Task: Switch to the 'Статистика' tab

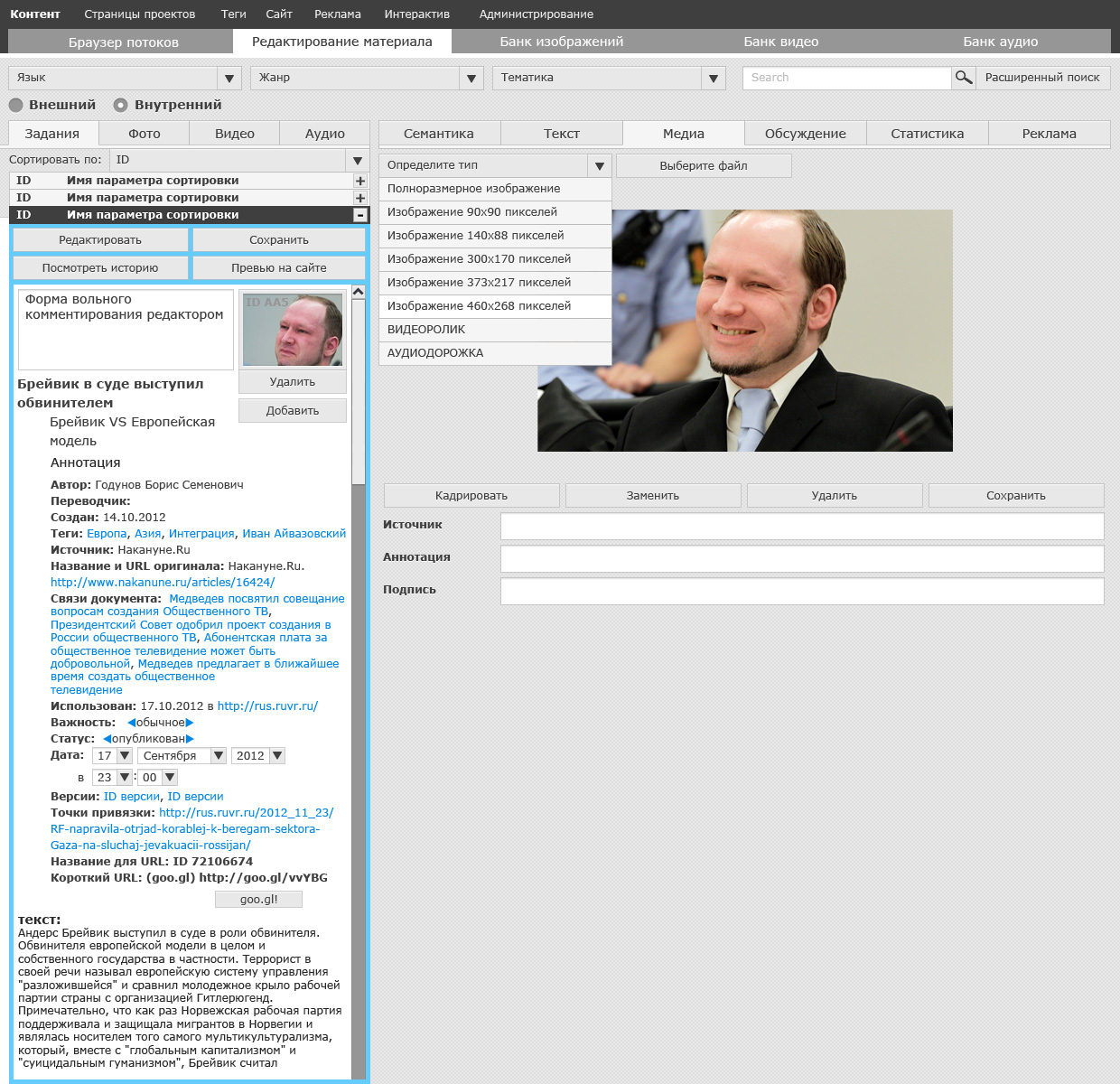Action: 928,134
